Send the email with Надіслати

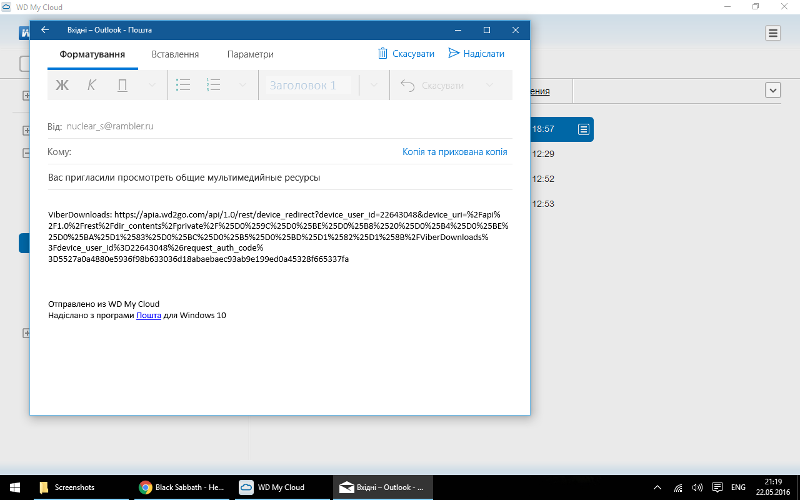tap(477, 54)
